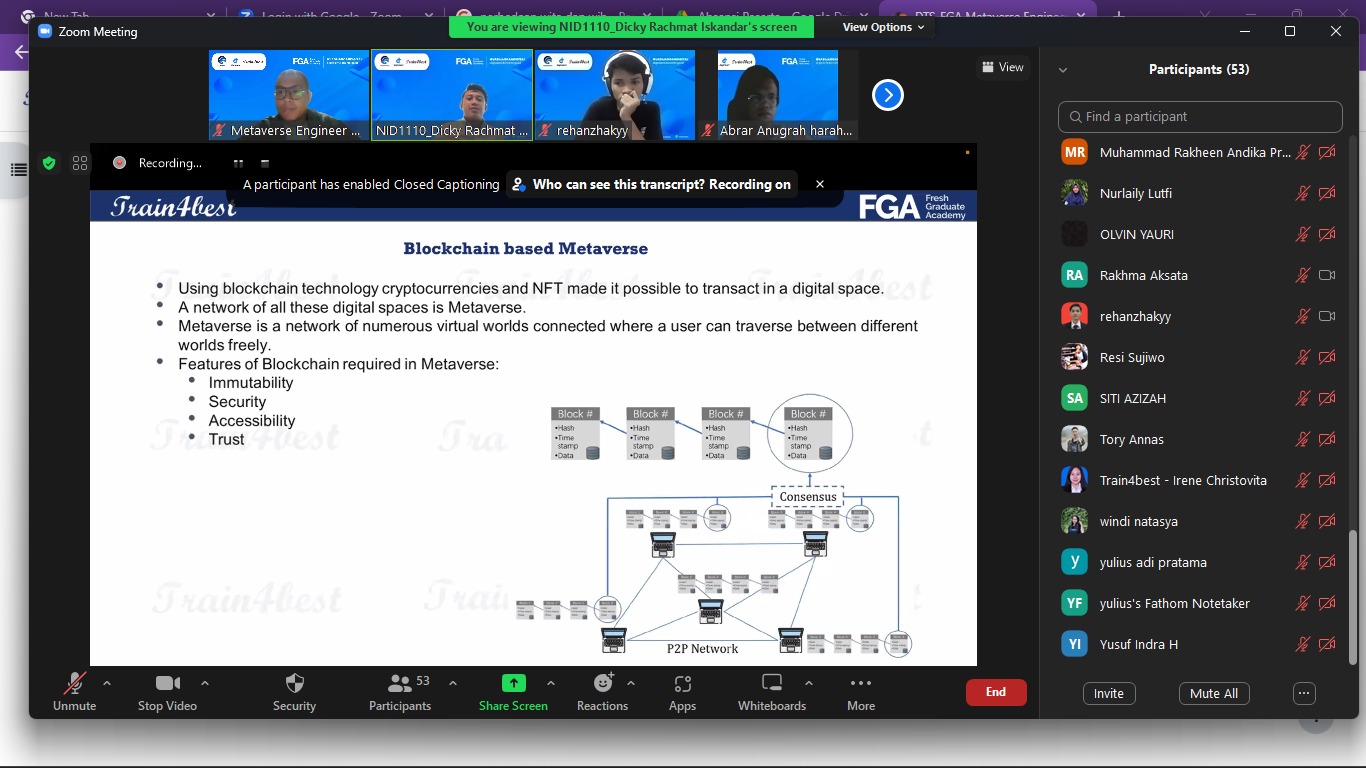Open the Reactions emoji panel
Viewport: 1366px width, 768px height.
point(602,684)
